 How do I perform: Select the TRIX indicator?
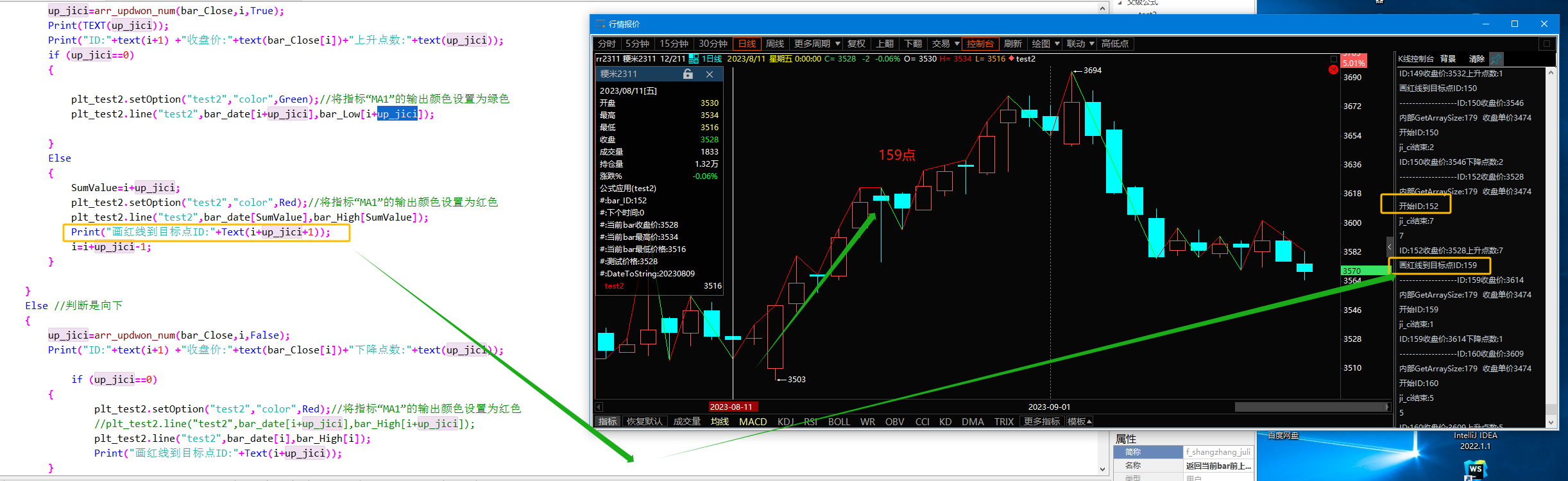tap(1004, 421)
